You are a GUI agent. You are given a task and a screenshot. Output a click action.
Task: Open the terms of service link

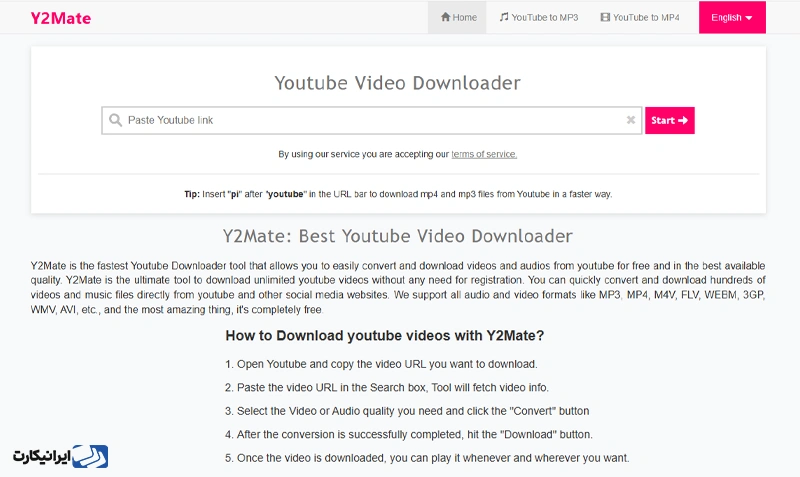(484, 154)
